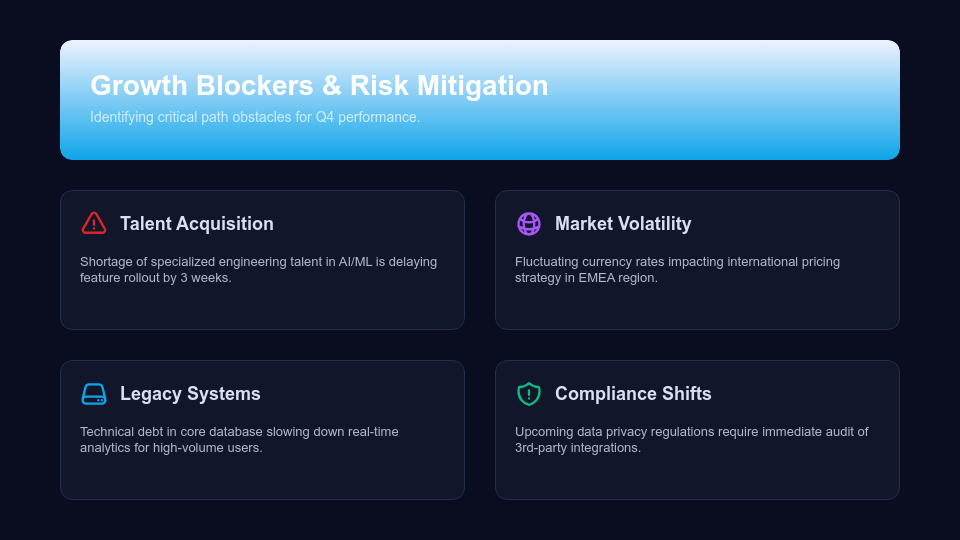Click empty space at bottom of Legacy Systems card
This screenshot has width=960, height=540.
click(x=262, y=479)
